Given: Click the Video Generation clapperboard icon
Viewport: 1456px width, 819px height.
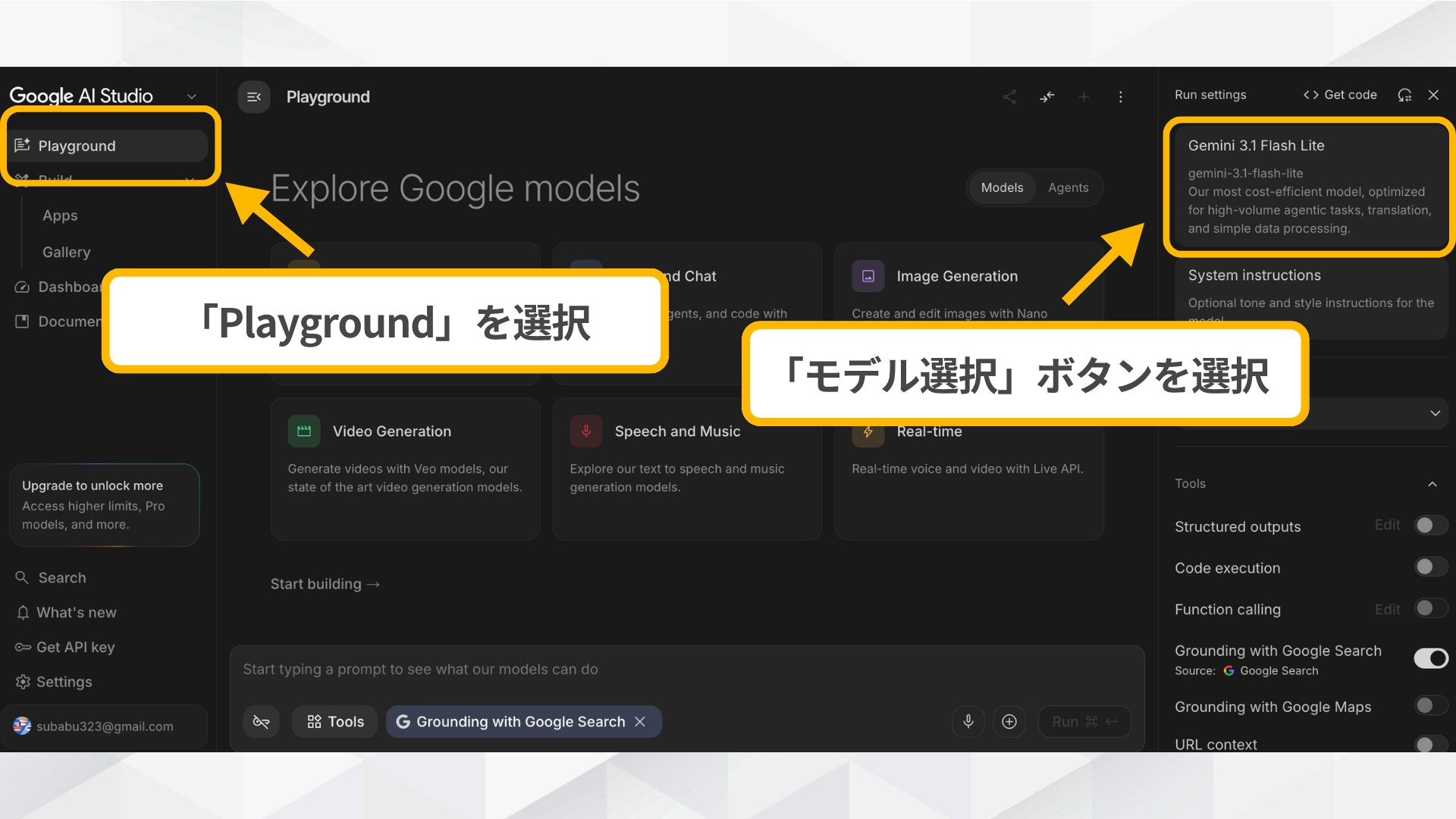Looking at the screenshot, I should pyautogui.click(x=304, y=431).
